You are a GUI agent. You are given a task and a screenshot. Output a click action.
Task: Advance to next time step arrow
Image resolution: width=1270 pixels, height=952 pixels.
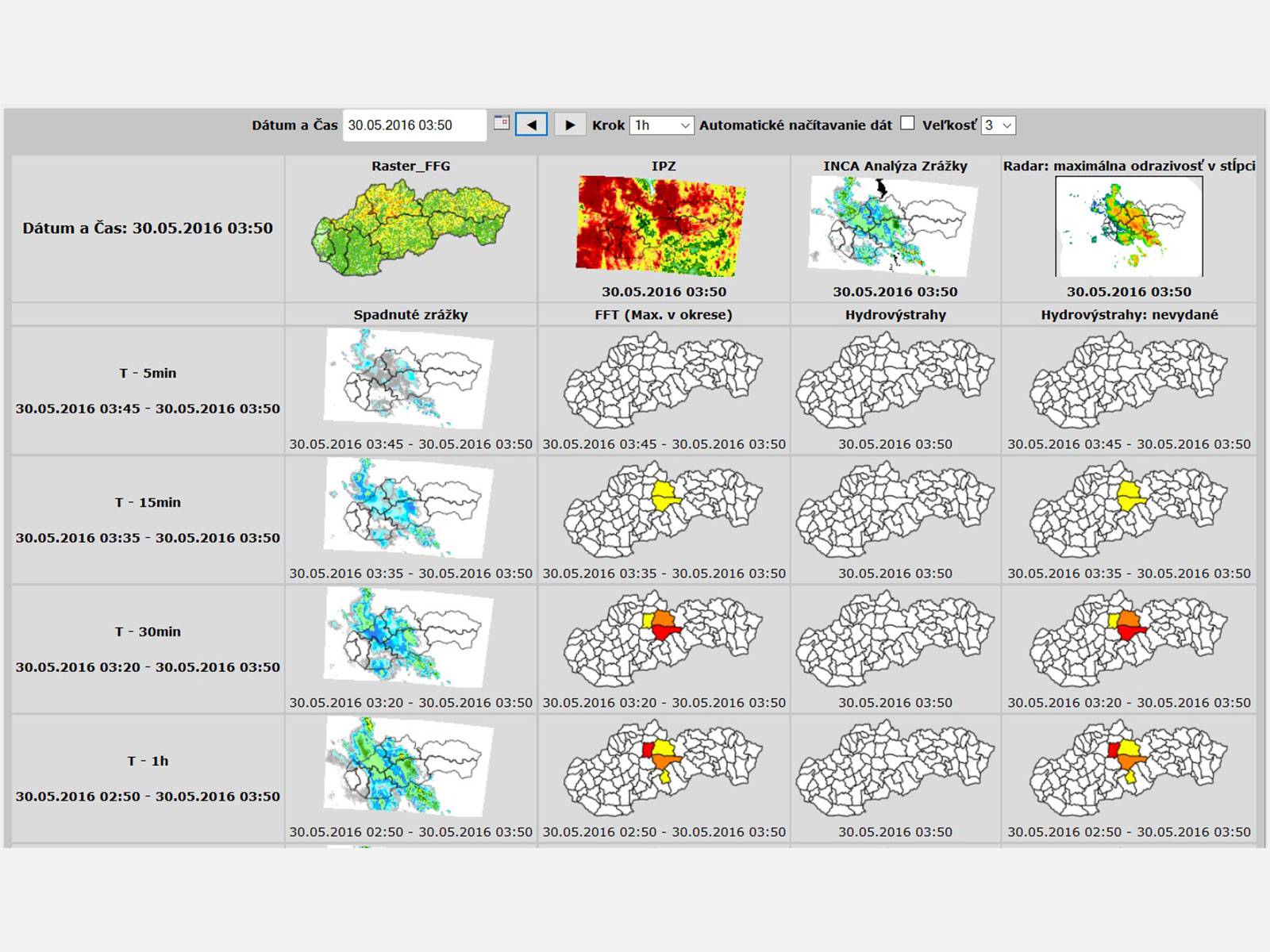click(569, 125)
